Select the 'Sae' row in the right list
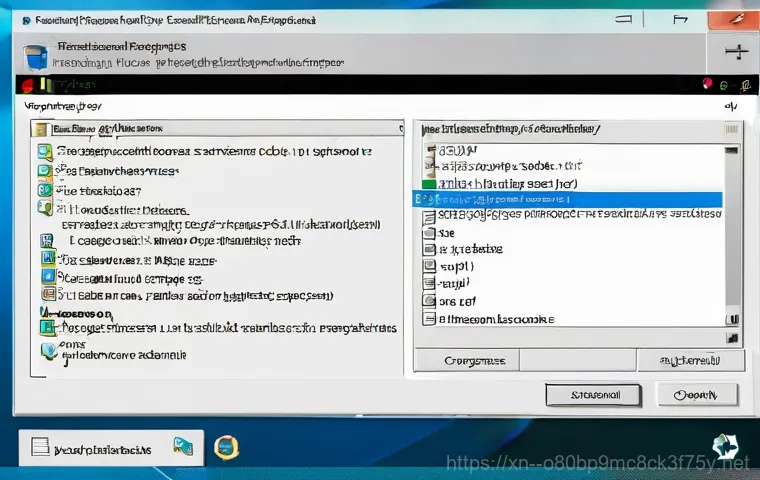 point(572,233)
